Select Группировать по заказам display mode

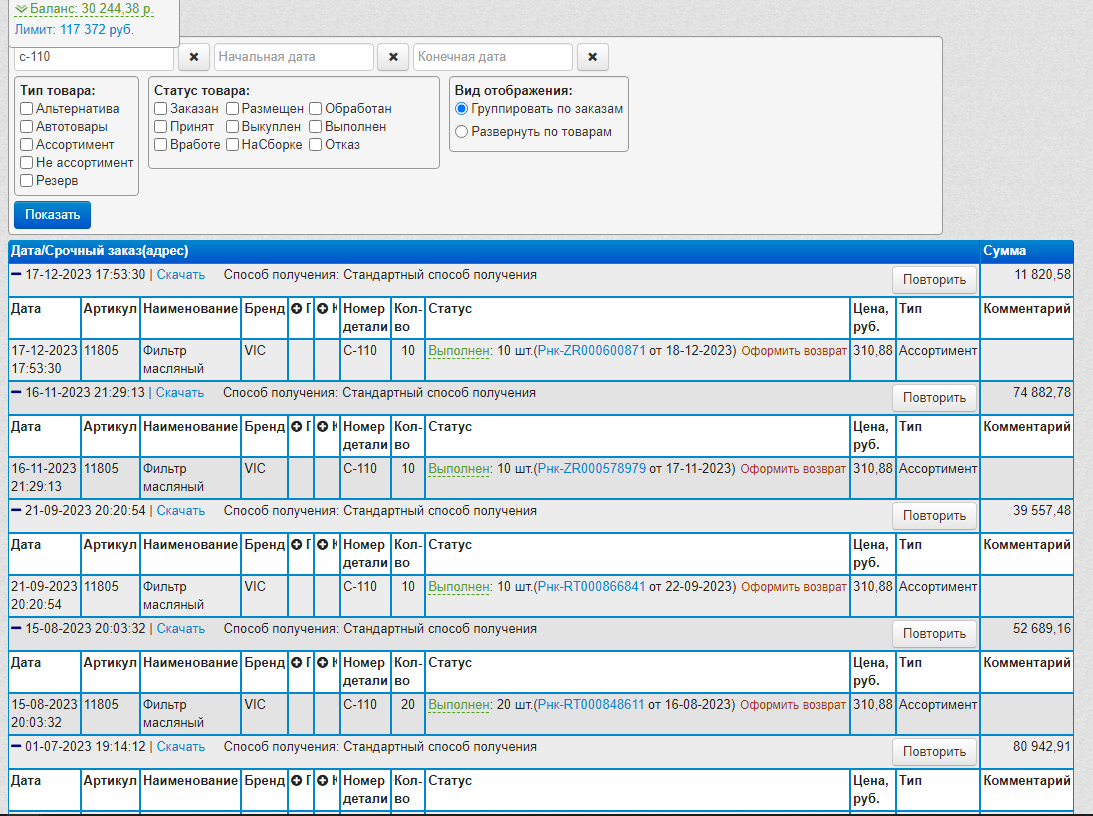point(461,109)
